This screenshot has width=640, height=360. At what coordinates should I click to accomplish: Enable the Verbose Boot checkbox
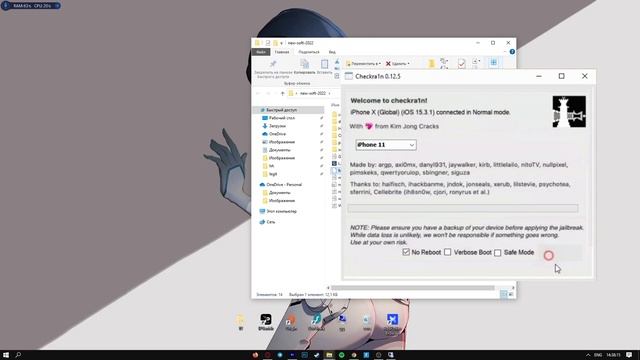point(448,252)
